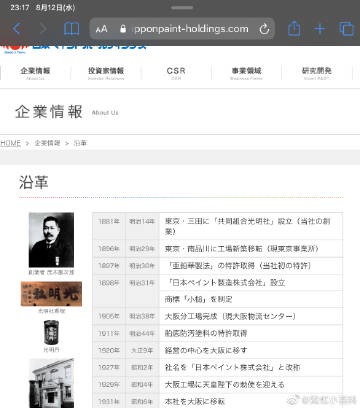
Task: Open the AA reader options
Action: pos(101,29)
